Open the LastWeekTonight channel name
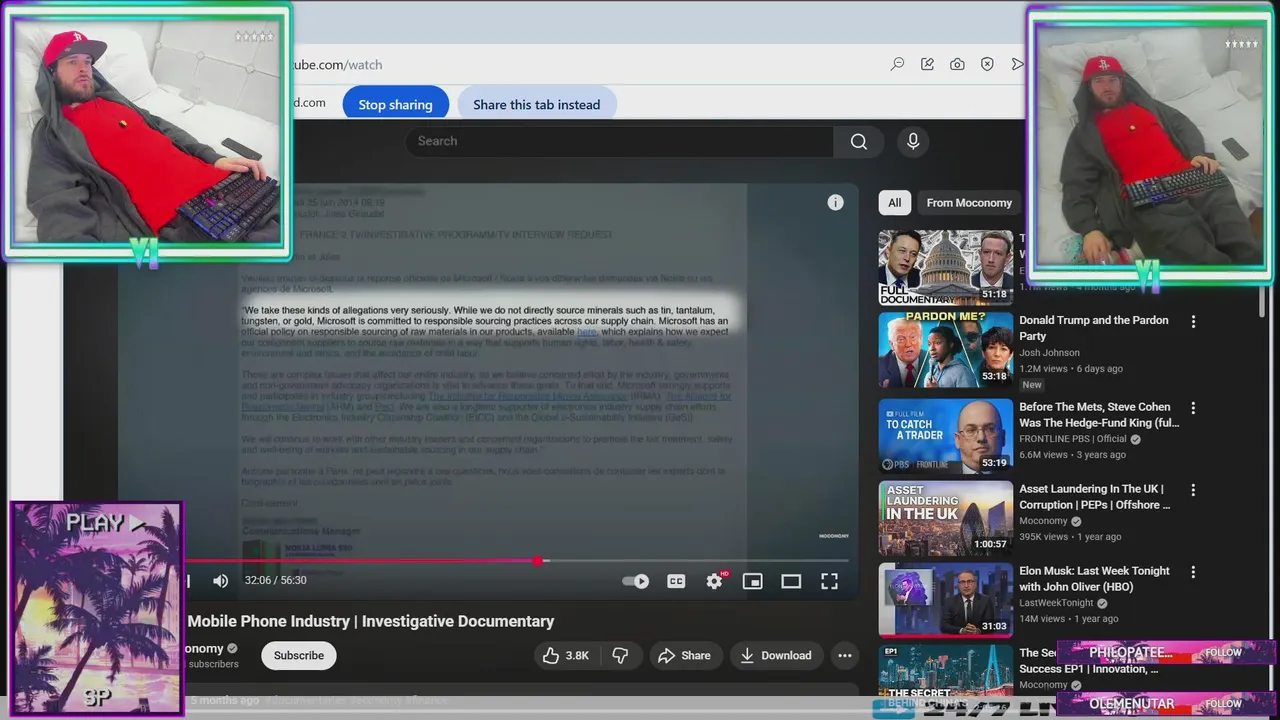1280x720 pixels. [1056, 603]
